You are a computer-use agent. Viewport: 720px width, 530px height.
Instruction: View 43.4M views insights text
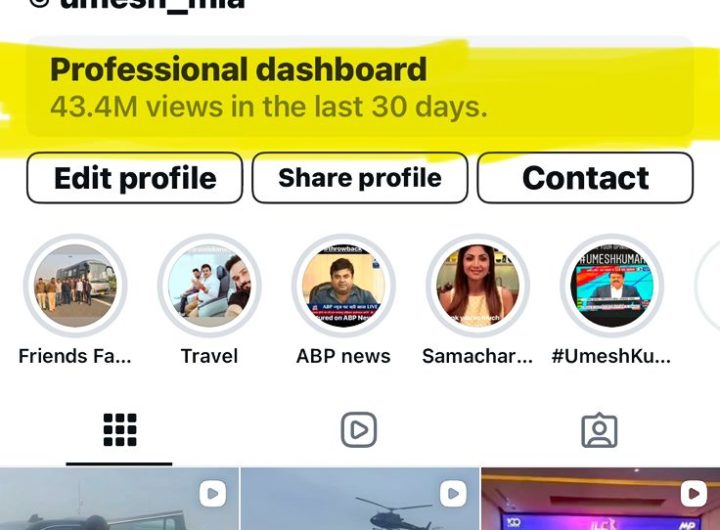click(x=269, y=107)
